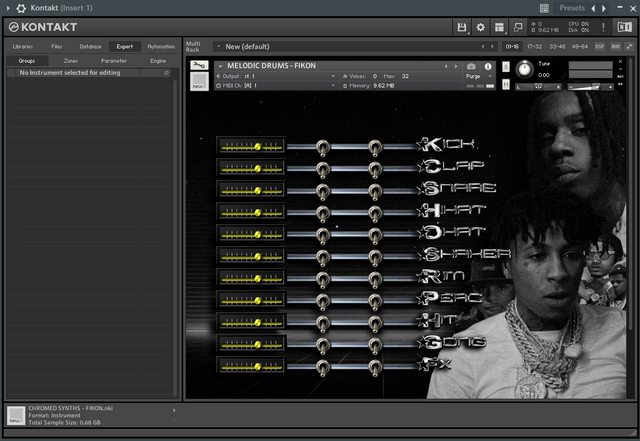
Task: Select instrument page 17-32
Action: coord(535,46)
